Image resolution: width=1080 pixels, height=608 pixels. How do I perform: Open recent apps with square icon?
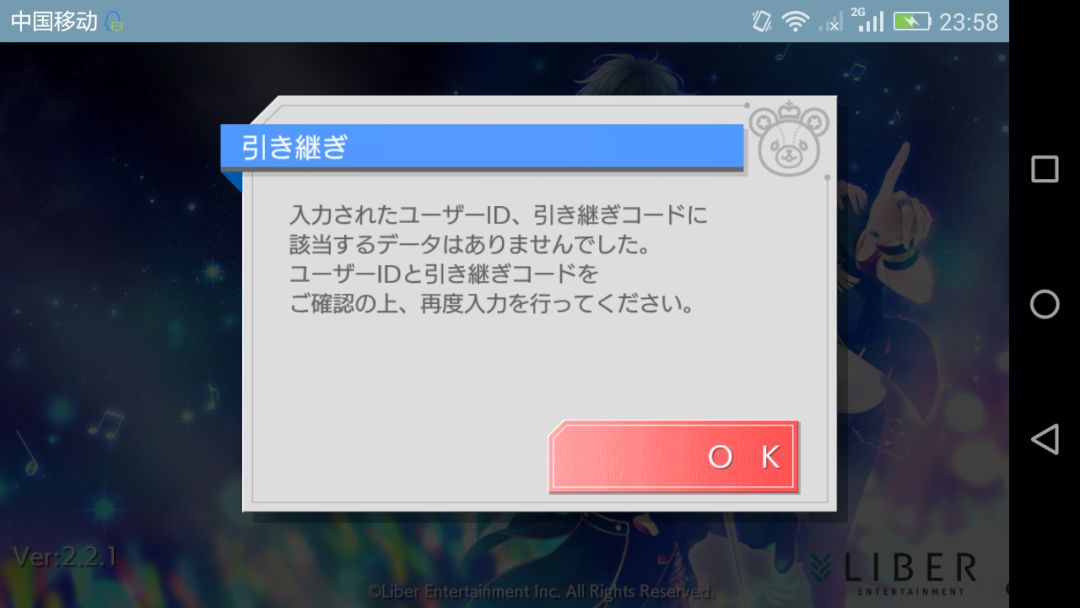coord(1044,169)
